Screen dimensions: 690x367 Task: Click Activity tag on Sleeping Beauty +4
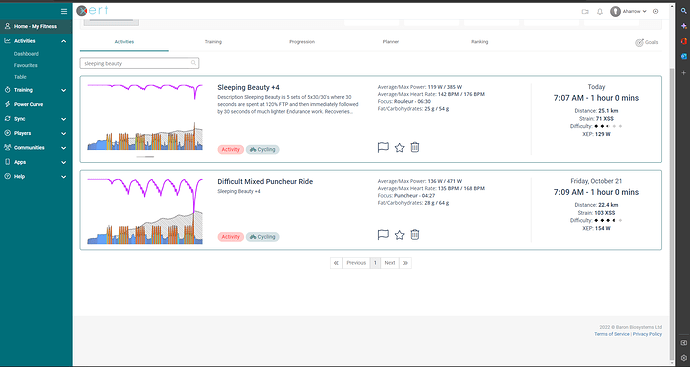[231, 149]
